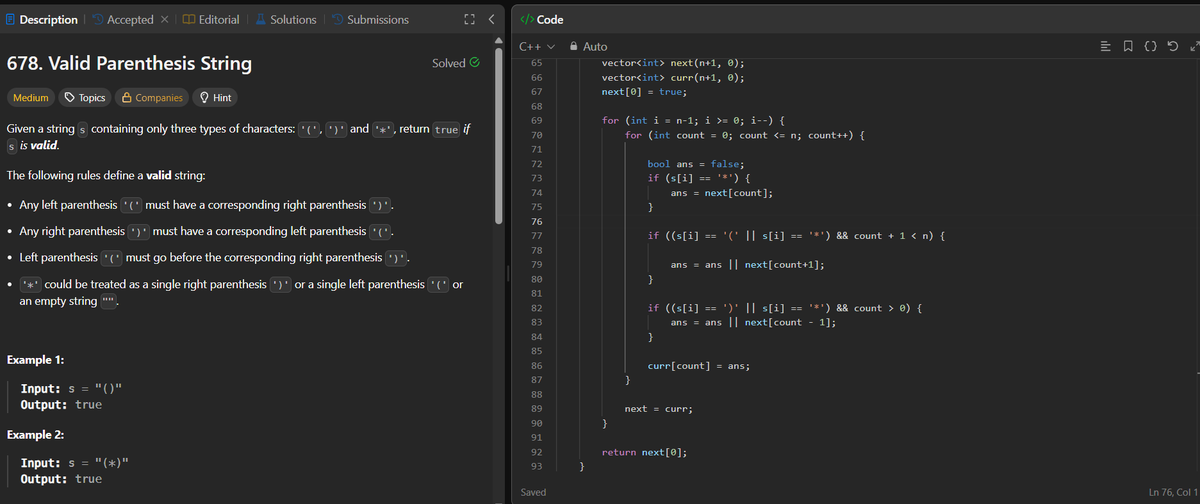The image size is (1200, 504).
Task: Click the 'ans = next[count];' code line
Action: 722,192
